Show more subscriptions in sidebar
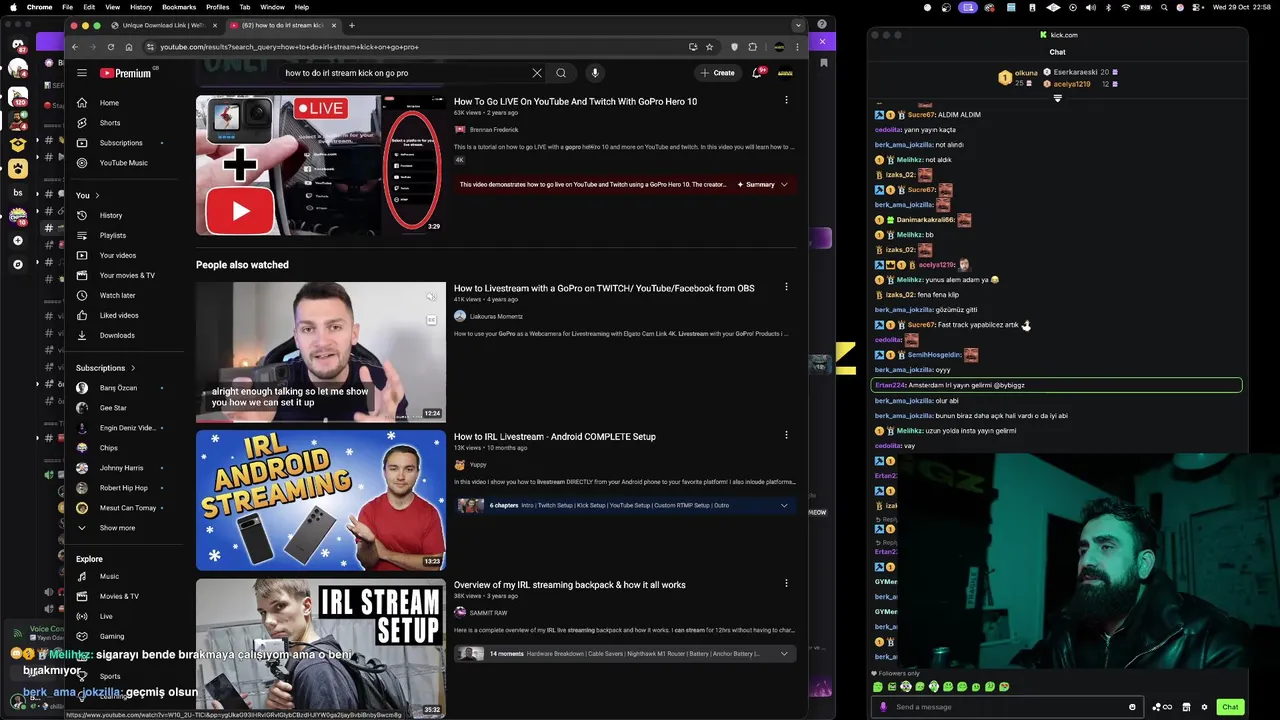This screenshot has height=720, width=1280. pos(117,528)
